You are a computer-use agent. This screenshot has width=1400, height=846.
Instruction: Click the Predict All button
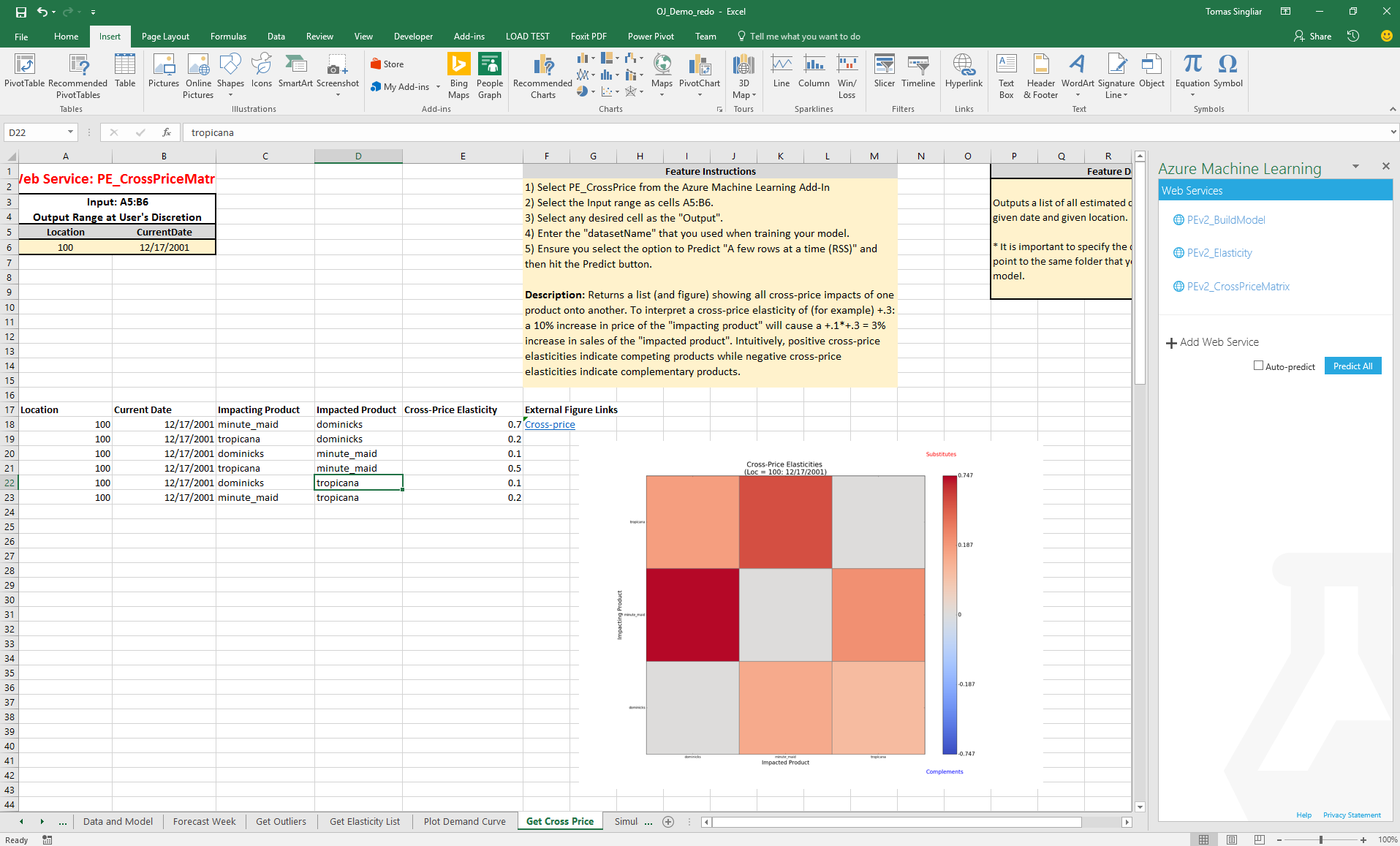(1352, 366)
